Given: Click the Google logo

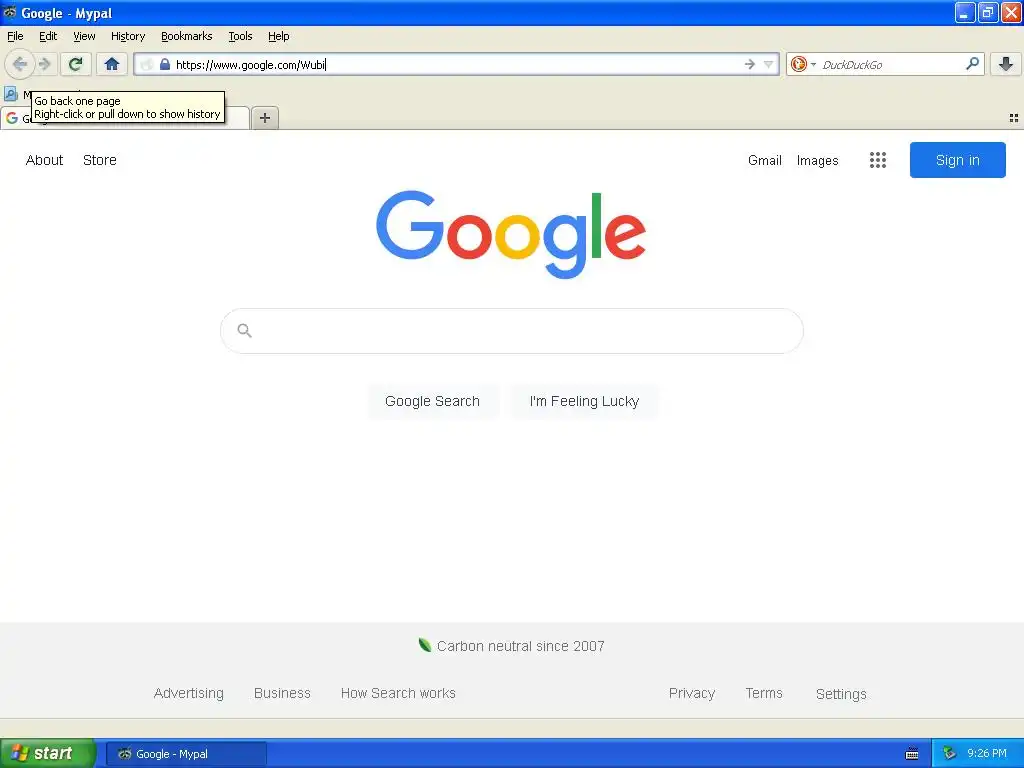Looking at the screenshot, I should coord(511,234).
